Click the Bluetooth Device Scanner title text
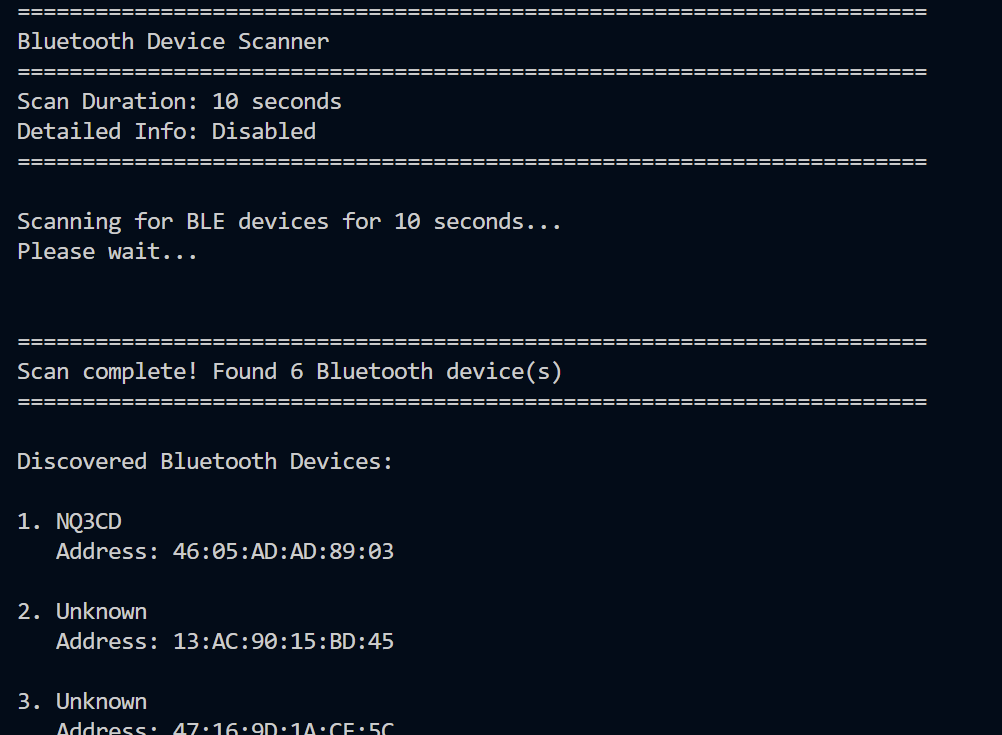Image resolution: width=1002 pixels, height=735 pixels. point(173,42)
